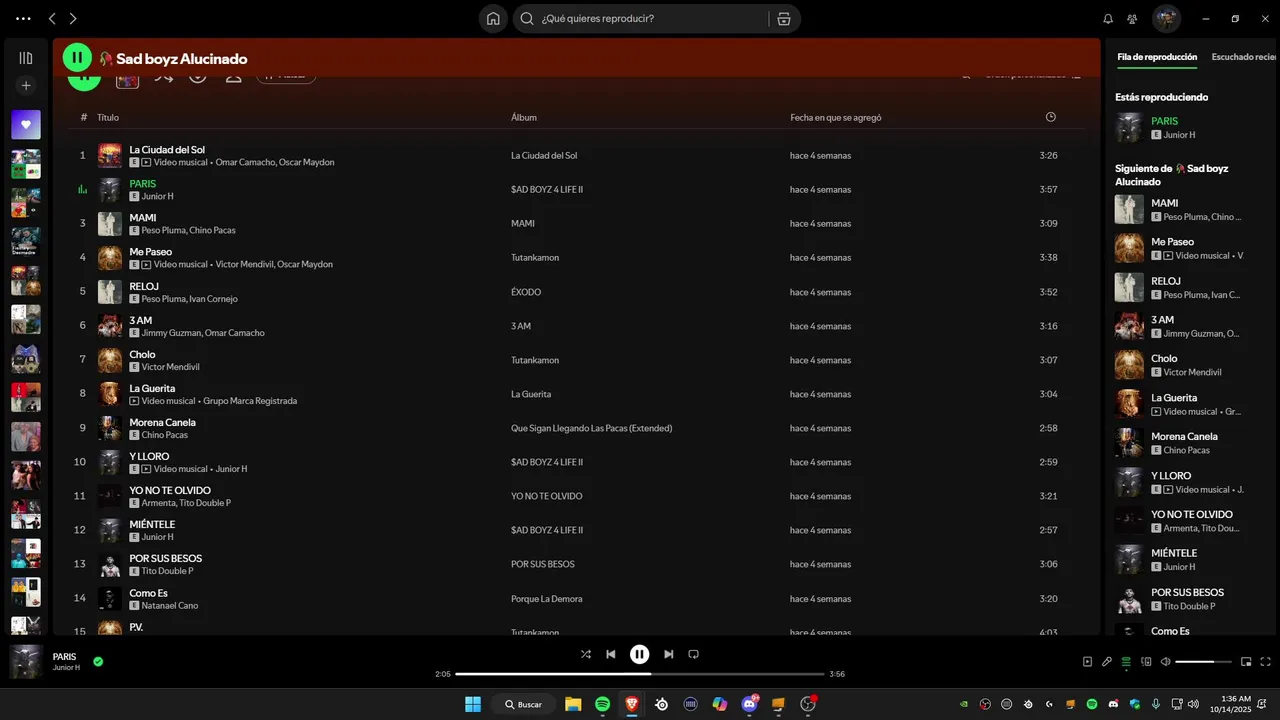The image size is (1280, 720).
Task: Pause playback in bottom player
Action: pyautogui.click(x=639, y=654)
